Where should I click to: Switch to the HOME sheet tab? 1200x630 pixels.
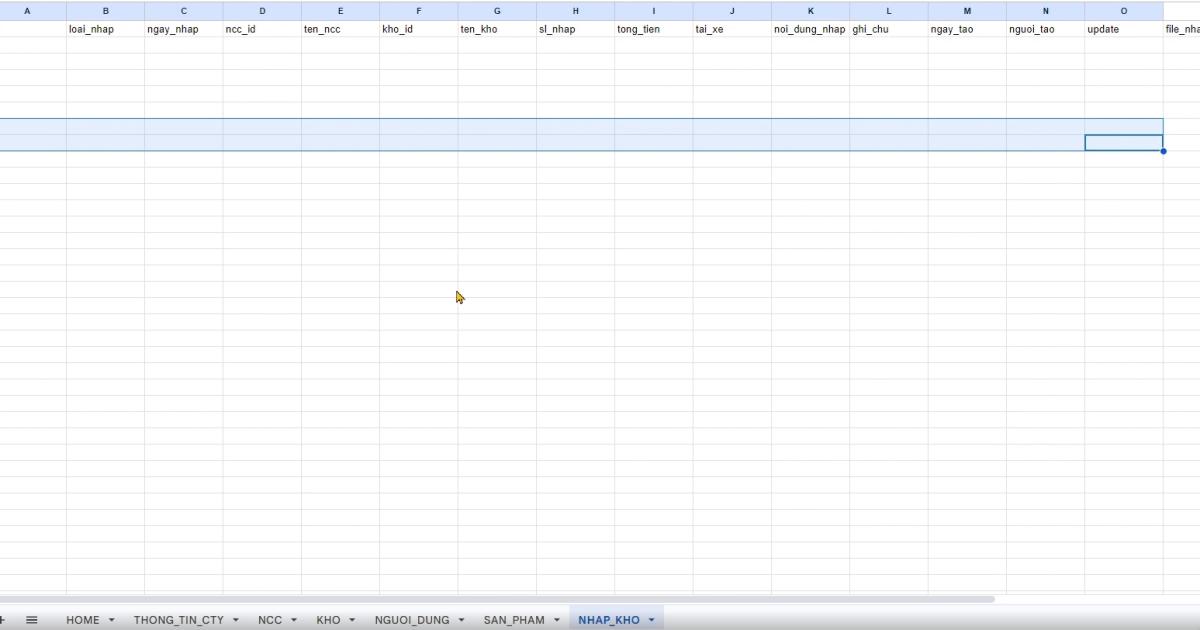[83, 620]
